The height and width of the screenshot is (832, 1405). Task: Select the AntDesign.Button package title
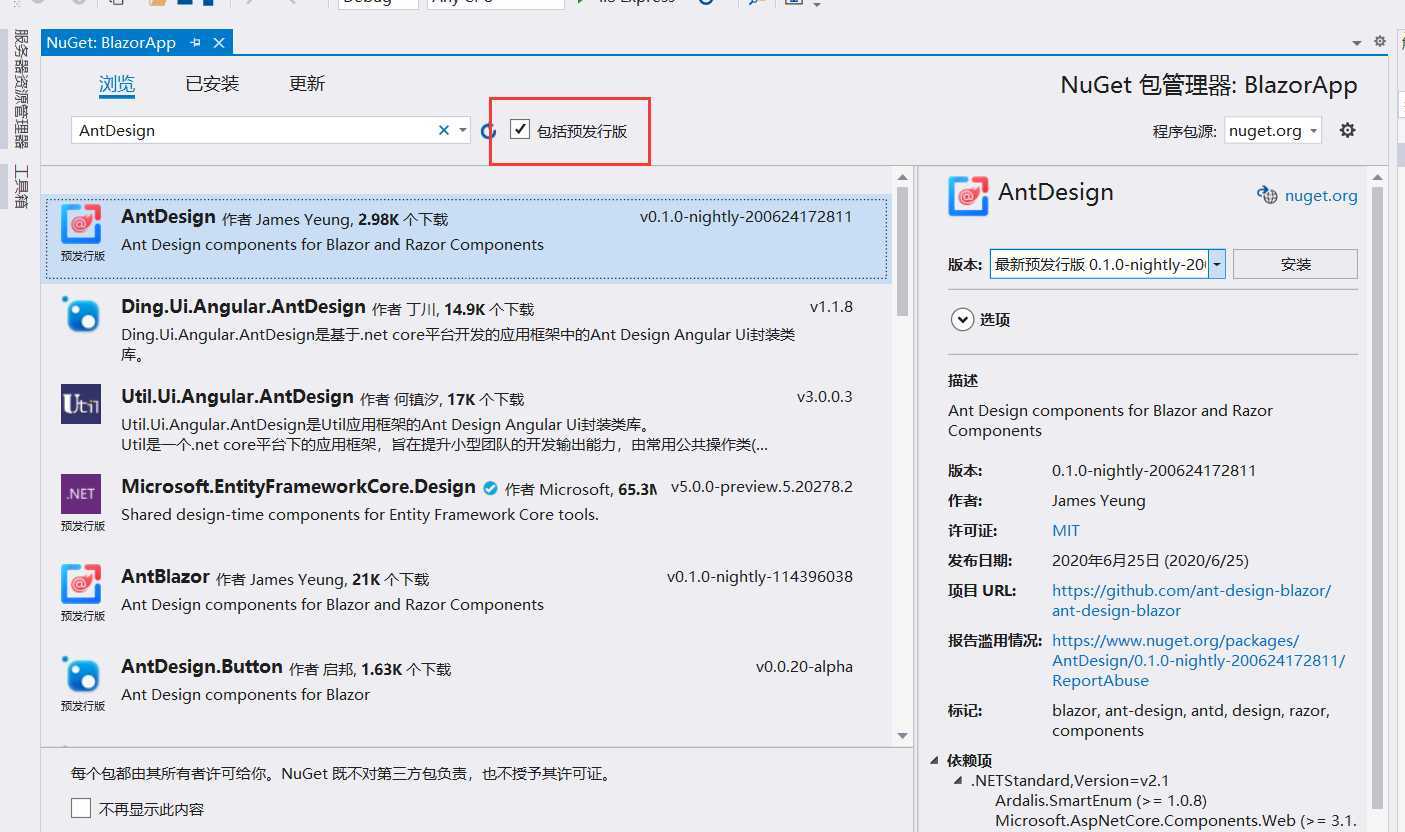pyautogui.click(x=201, y=667)
